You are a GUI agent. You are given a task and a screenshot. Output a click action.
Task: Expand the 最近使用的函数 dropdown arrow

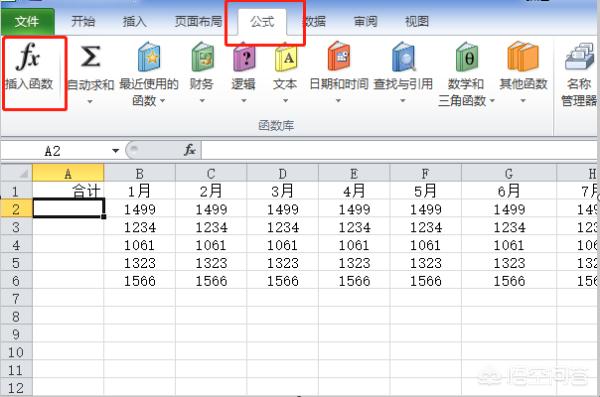click(162, 101)
